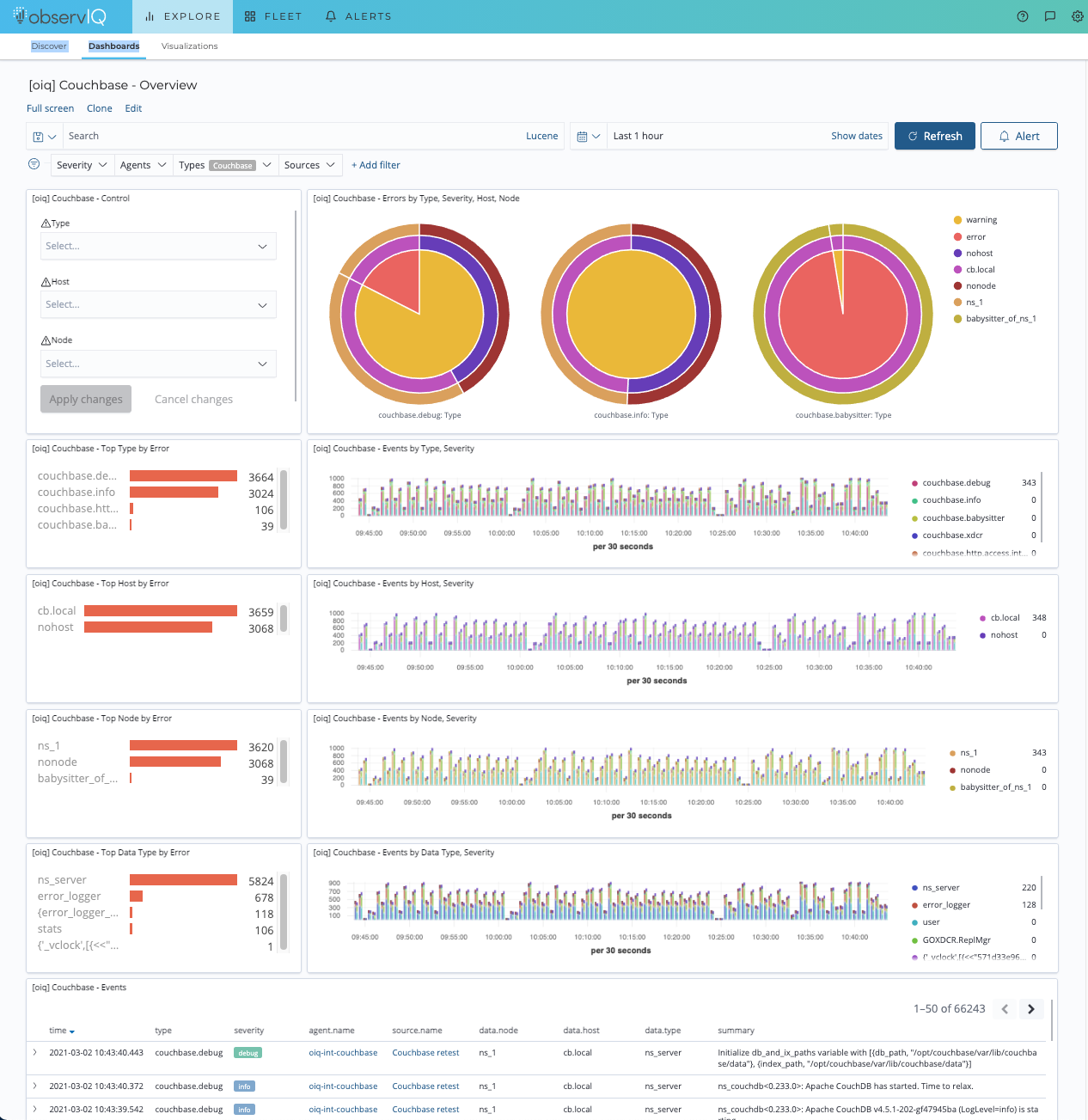This screenshot has height=1120, width=1088.
Task: Expand the 10:43:40.443 event row
Action: pos(35,1052)
